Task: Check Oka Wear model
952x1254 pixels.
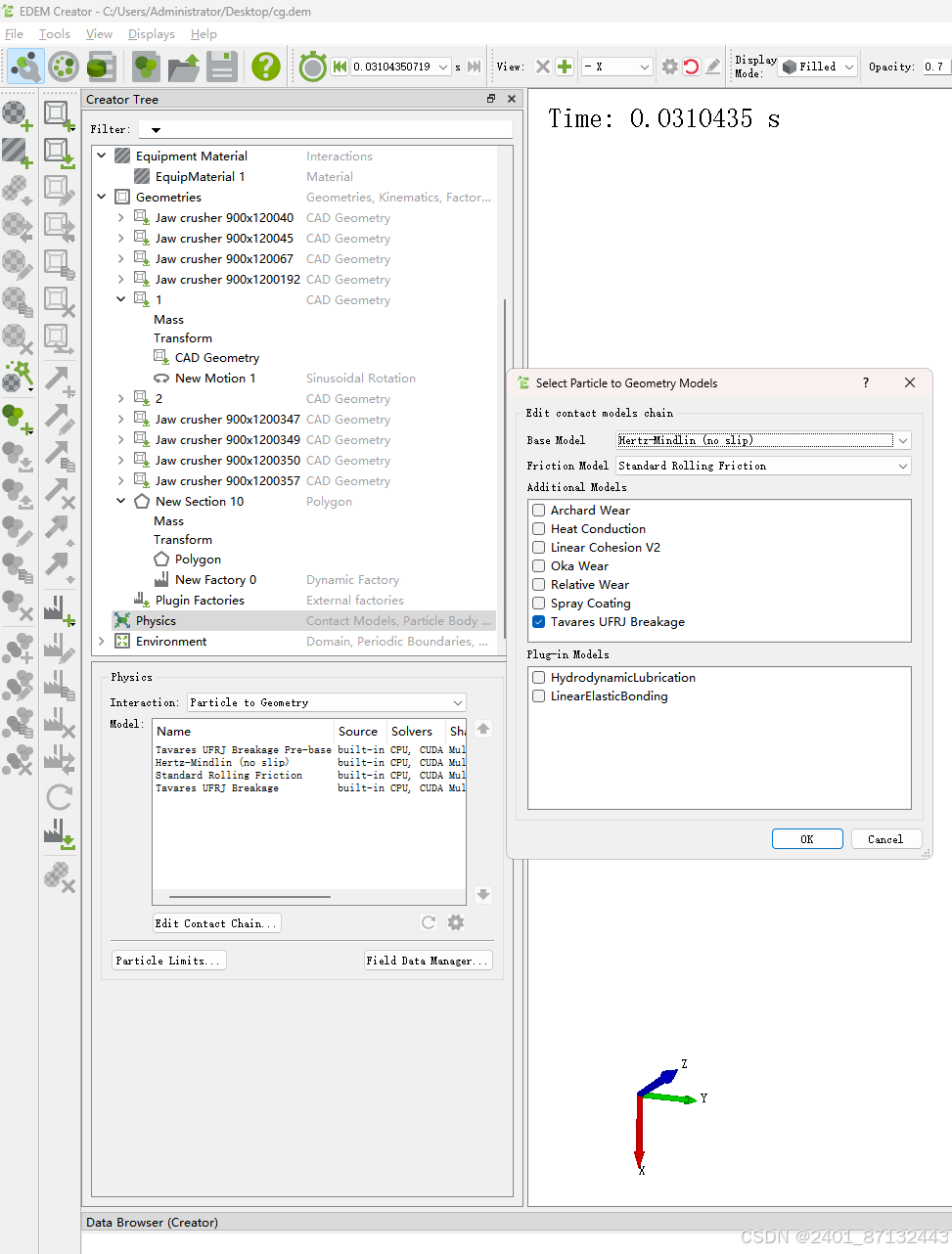Action: (x=539, y=565)
